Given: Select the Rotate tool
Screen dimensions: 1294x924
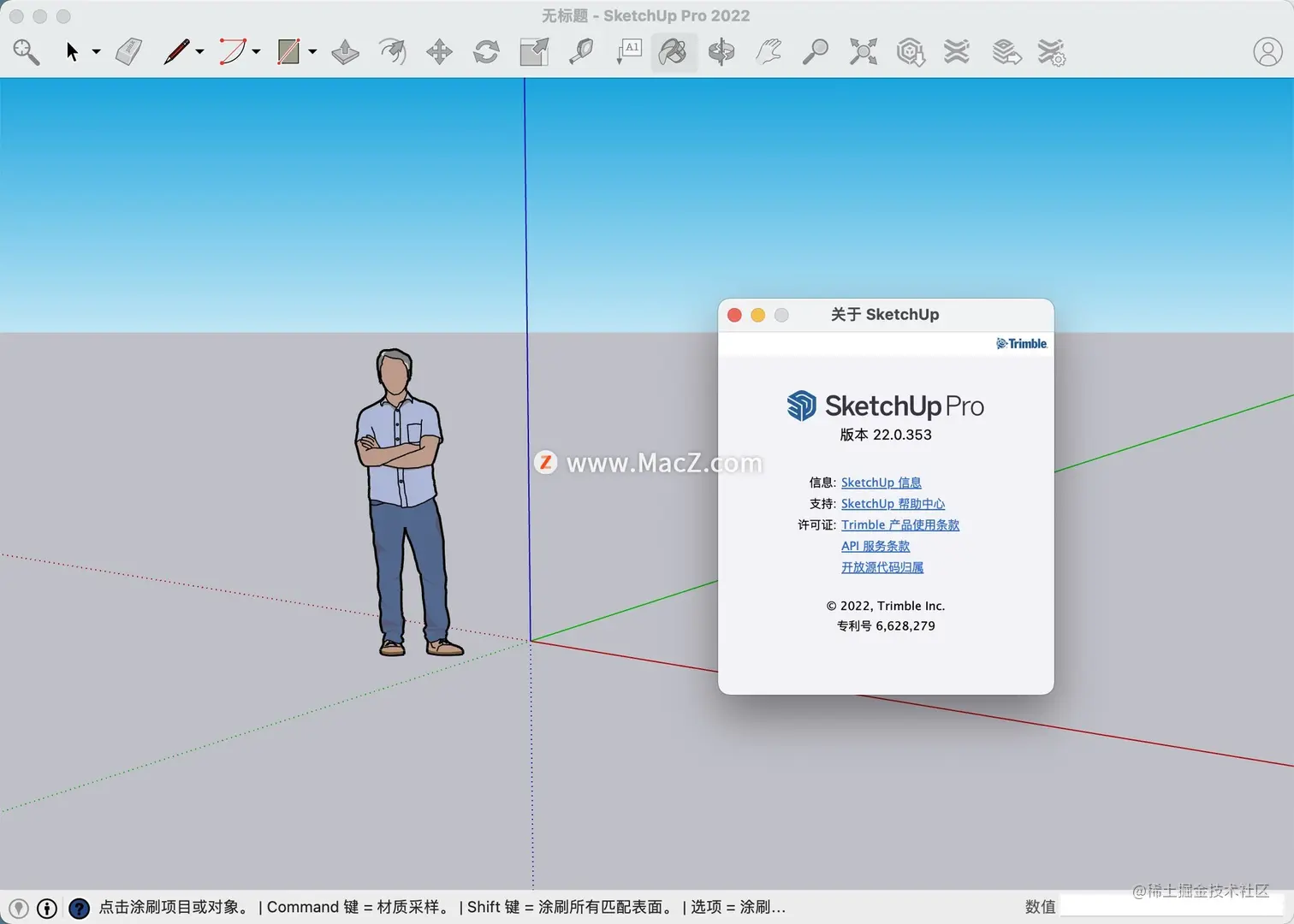Looking at the screenshot, I should click(486, 52).
